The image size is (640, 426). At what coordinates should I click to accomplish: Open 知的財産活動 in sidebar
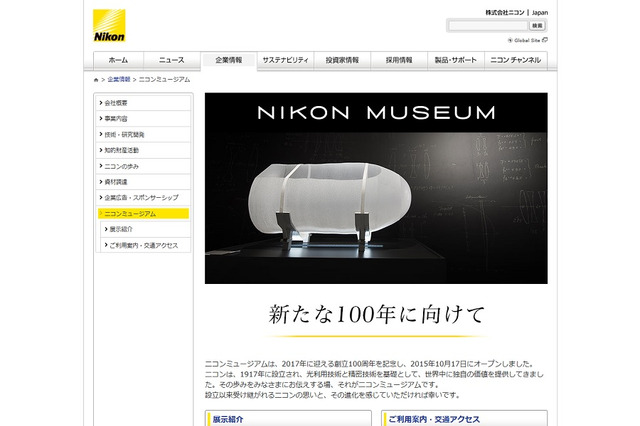click(x=143, y=150)
